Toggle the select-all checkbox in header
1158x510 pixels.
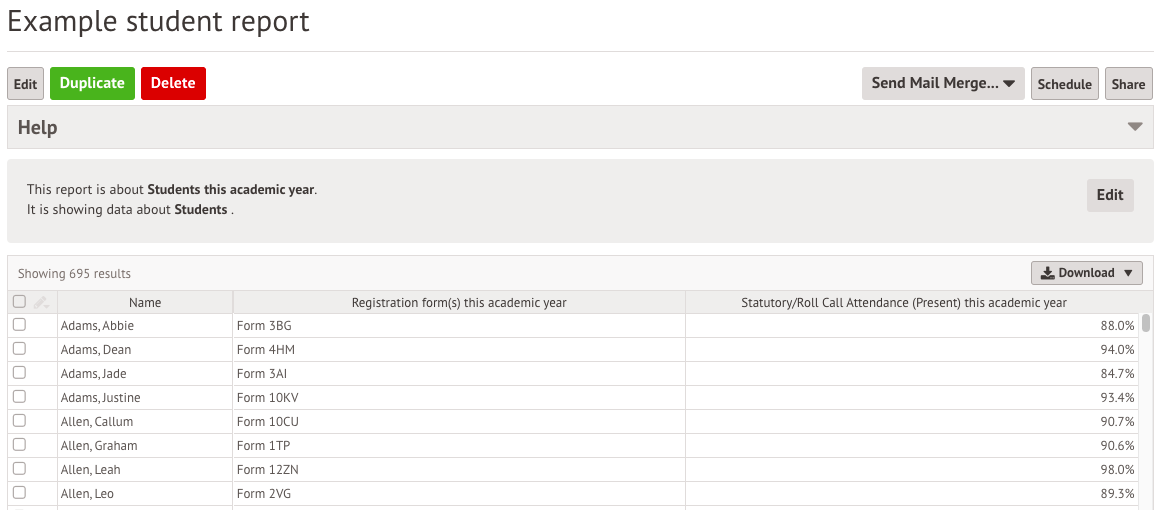click(19, 301)
